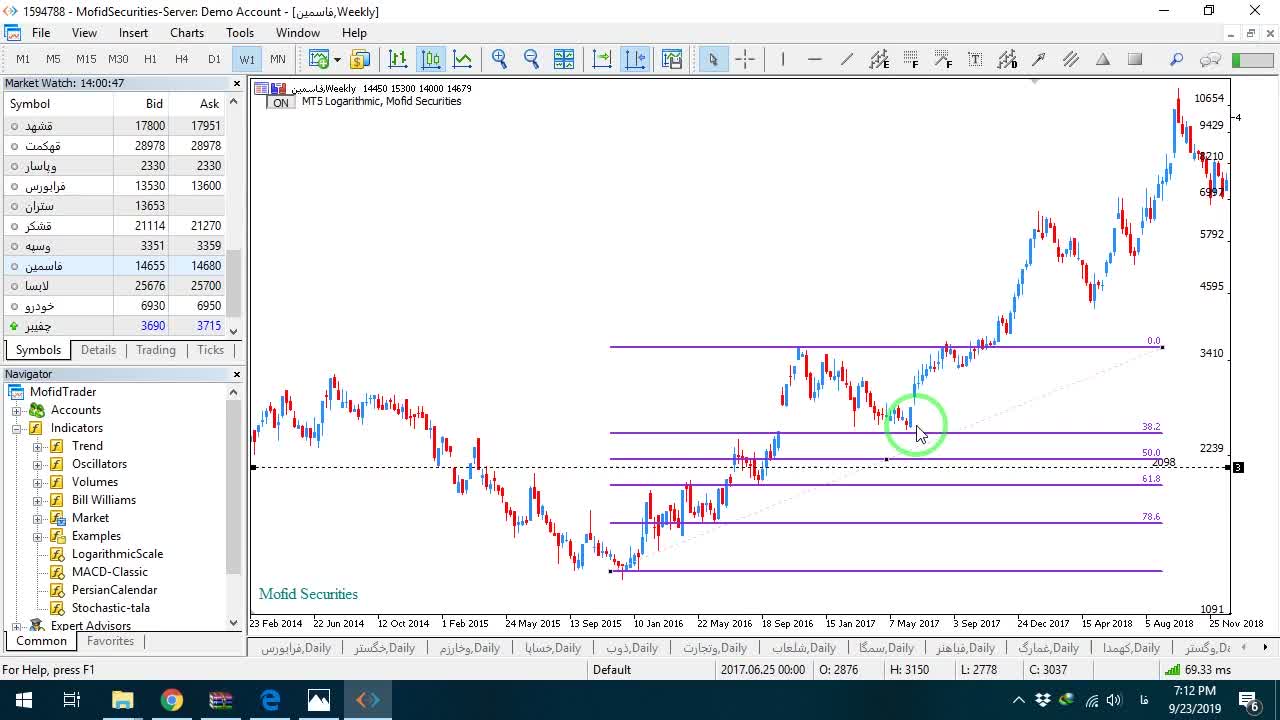The height and width of the screenshot is (720, 1280).
Task: Expand the Trend indicators node
Action: (38, 446)
